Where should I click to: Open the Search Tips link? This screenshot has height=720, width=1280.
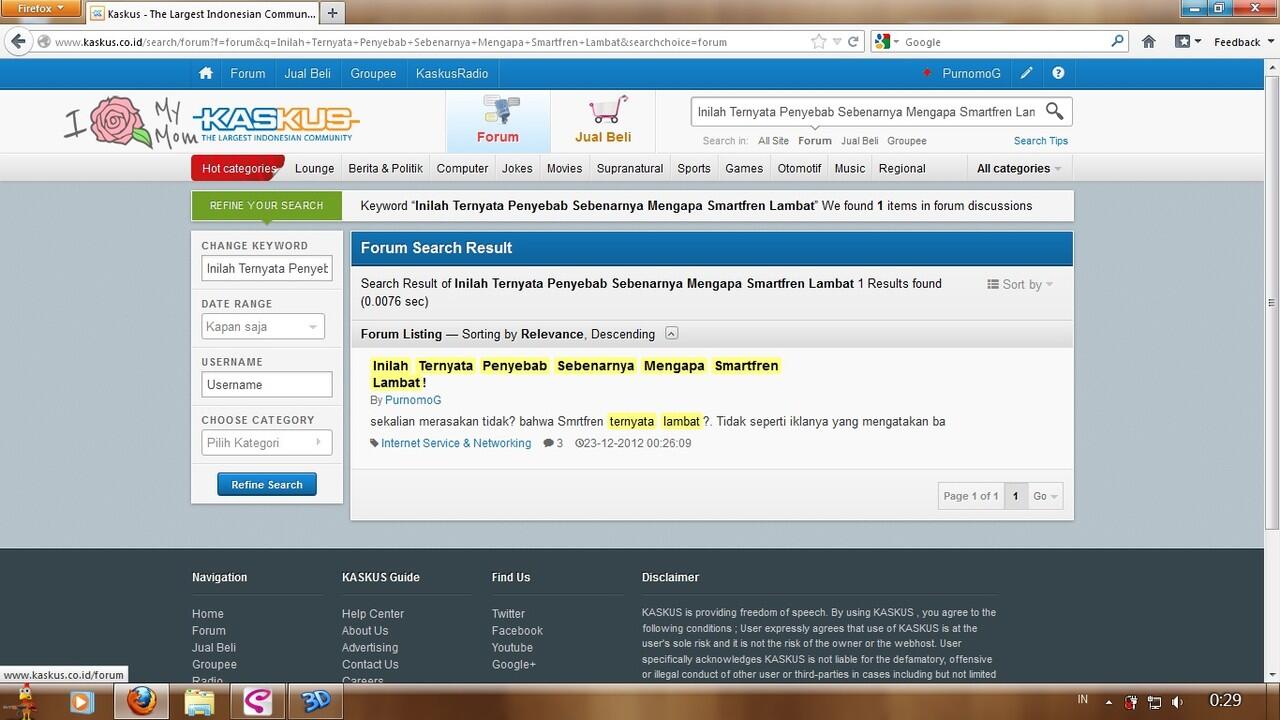pos(1041,141)
